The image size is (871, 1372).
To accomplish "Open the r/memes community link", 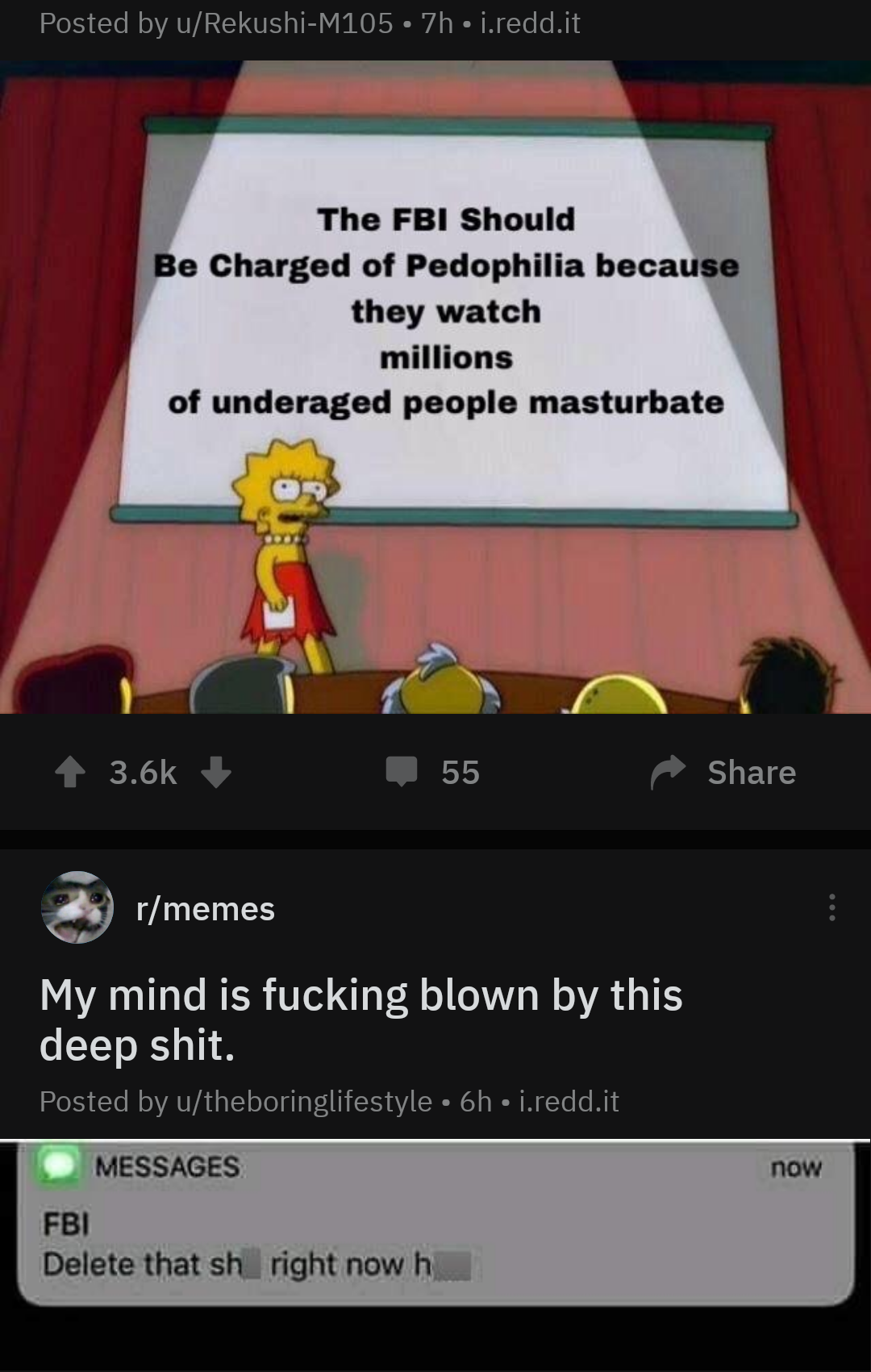I will coord(206,909).
